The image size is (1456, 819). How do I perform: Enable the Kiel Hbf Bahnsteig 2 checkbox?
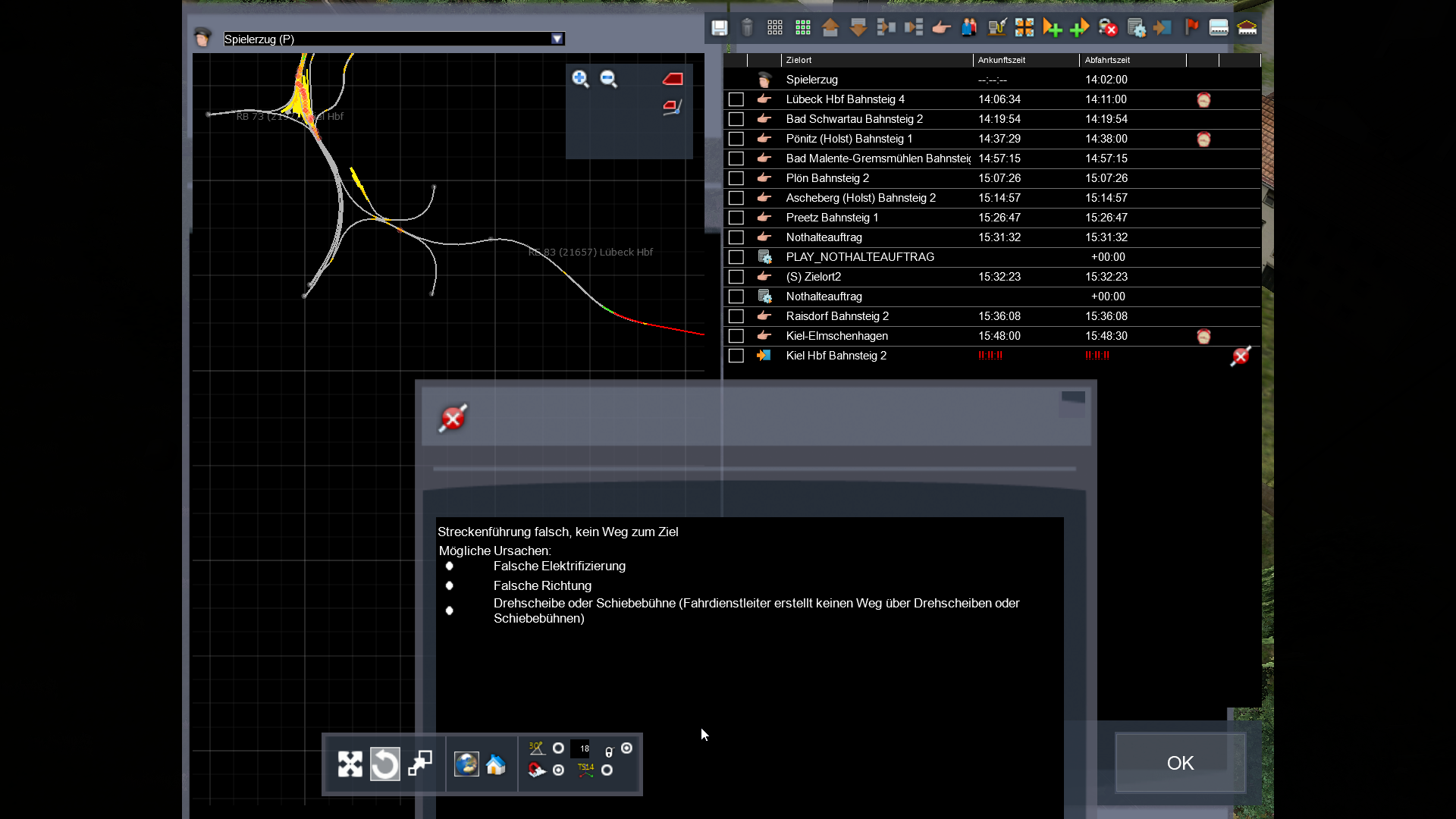[736, 356]
